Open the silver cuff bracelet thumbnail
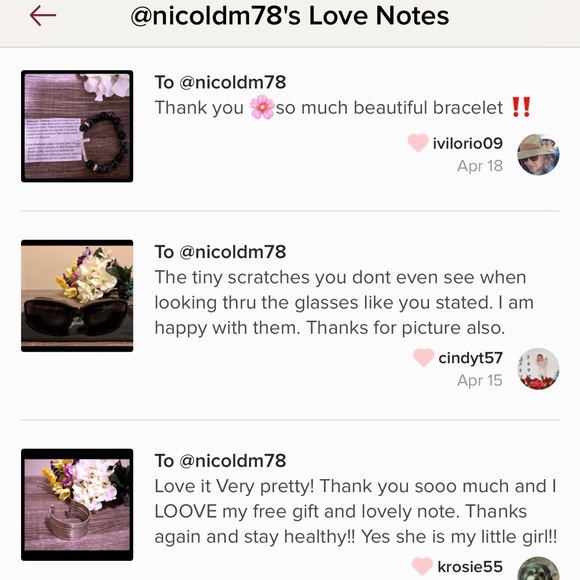Screen dimensions: 580x580 [77, 505]
